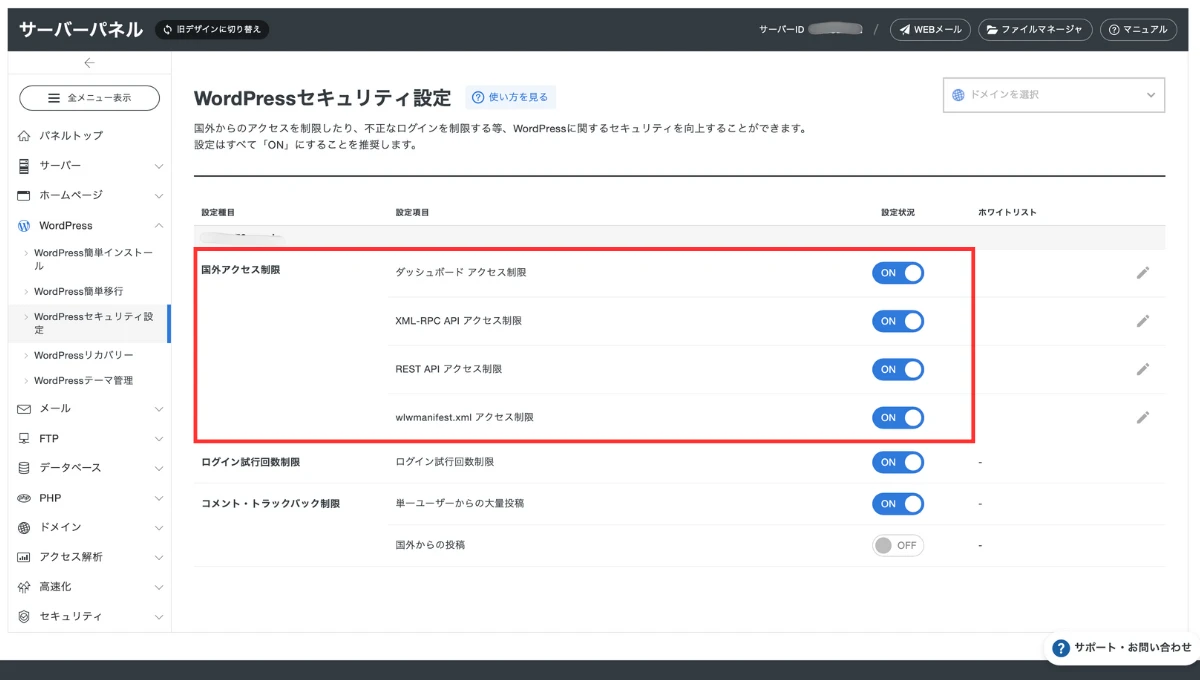
Task: Open WordPress簡単移行 submenu item
Action: pos(78,291)
